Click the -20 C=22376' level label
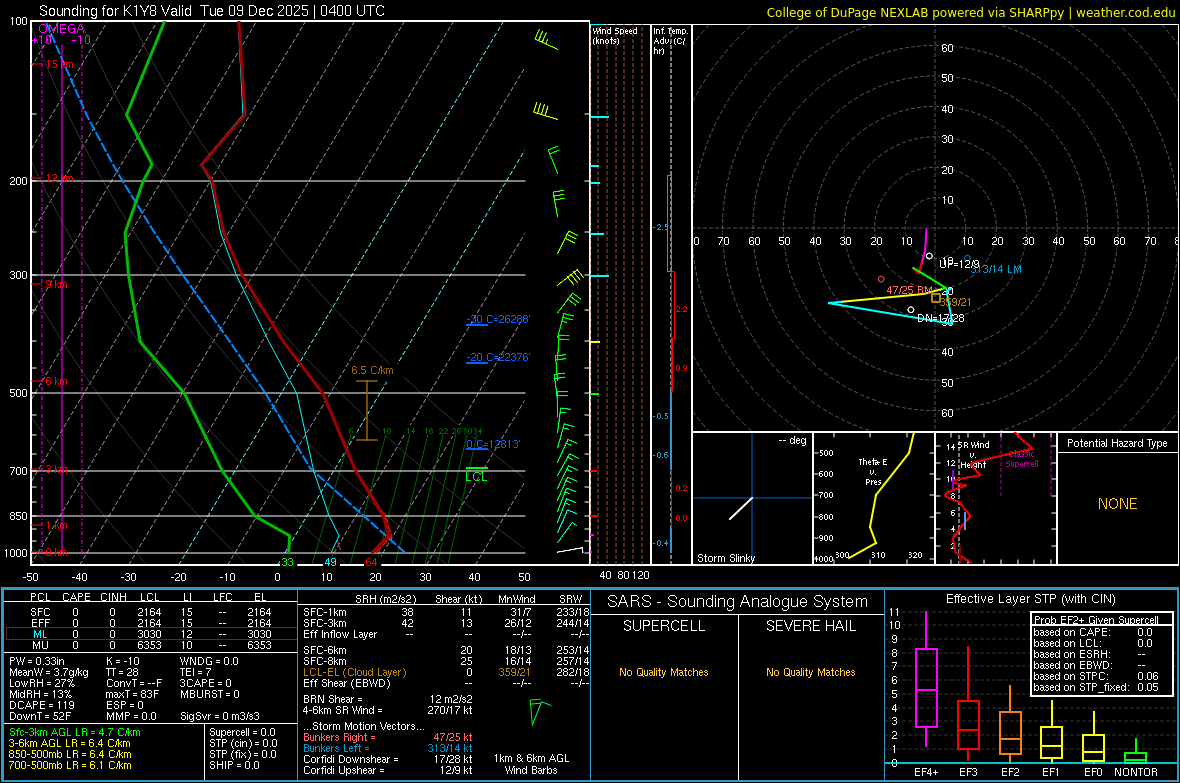 point(498,357)
